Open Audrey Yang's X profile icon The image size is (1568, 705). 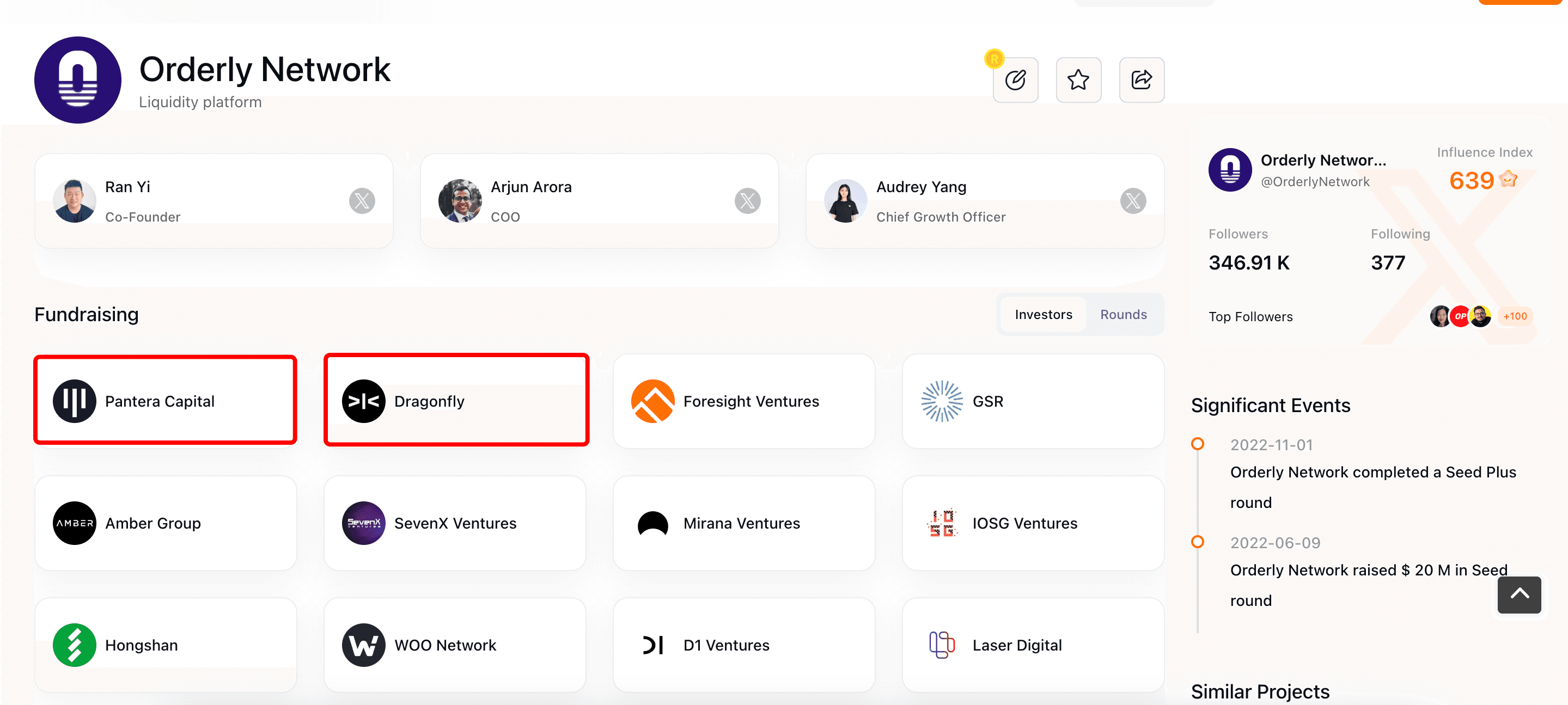coord(1133,201)
